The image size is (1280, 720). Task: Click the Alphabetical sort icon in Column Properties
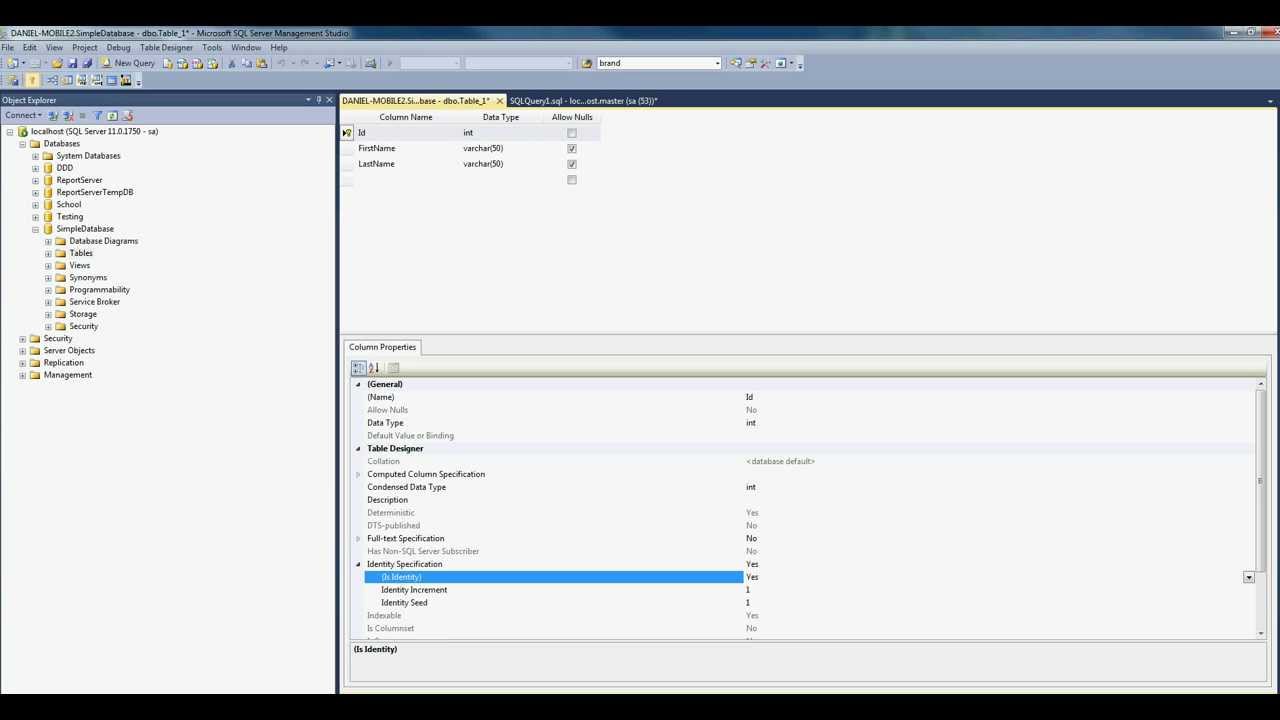374,368
